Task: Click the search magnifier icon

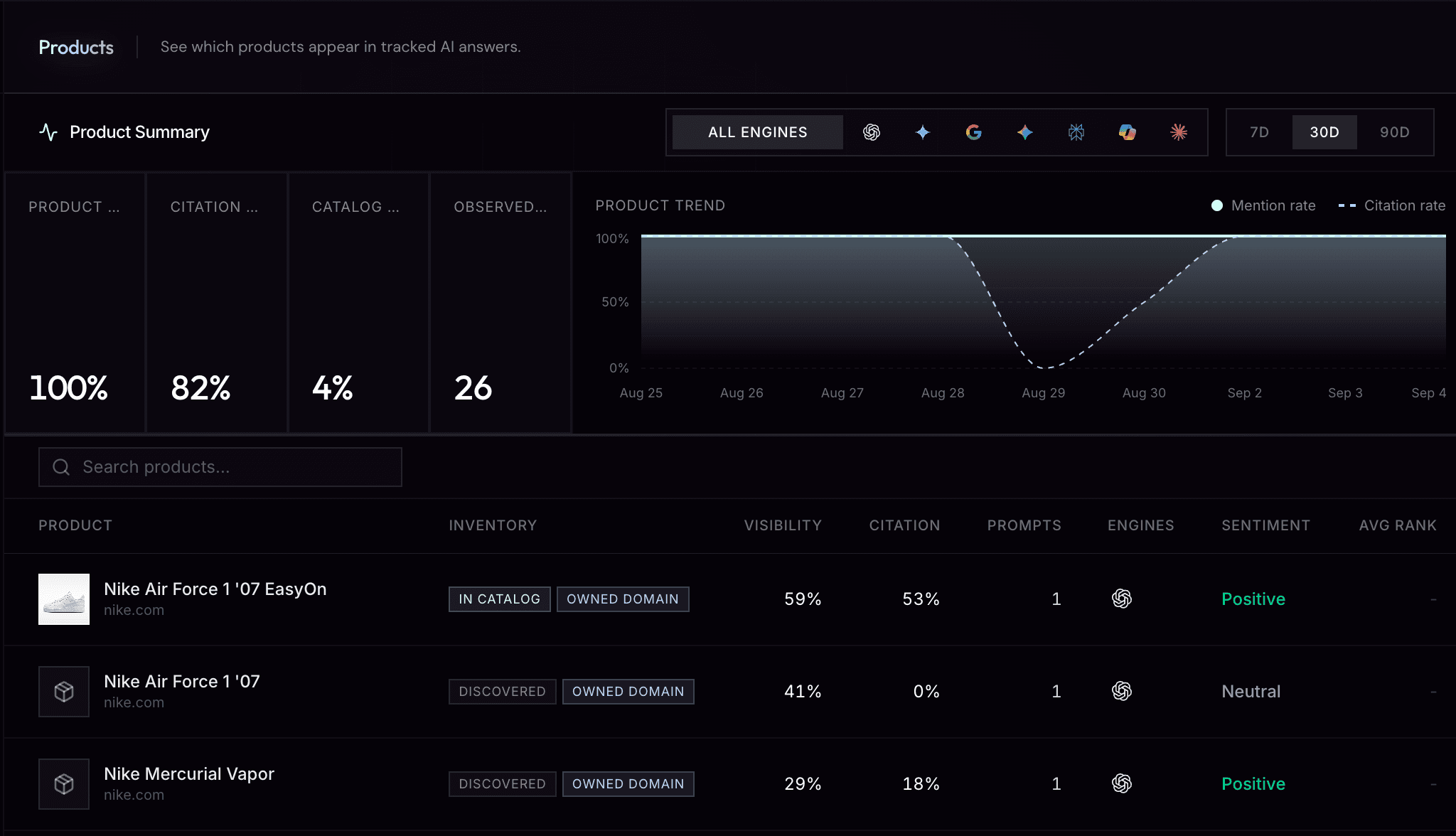Action: click(x=61, y=467)
